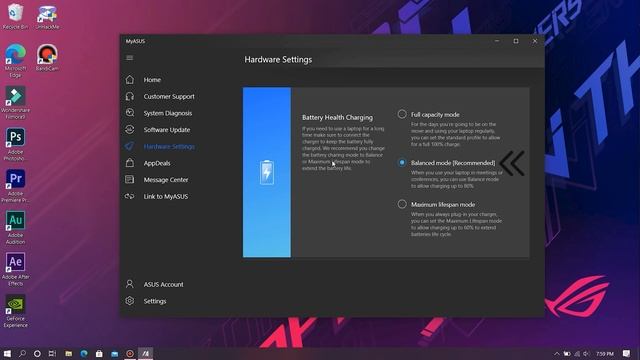Minimize the MyASUS window

coord(497,41)
